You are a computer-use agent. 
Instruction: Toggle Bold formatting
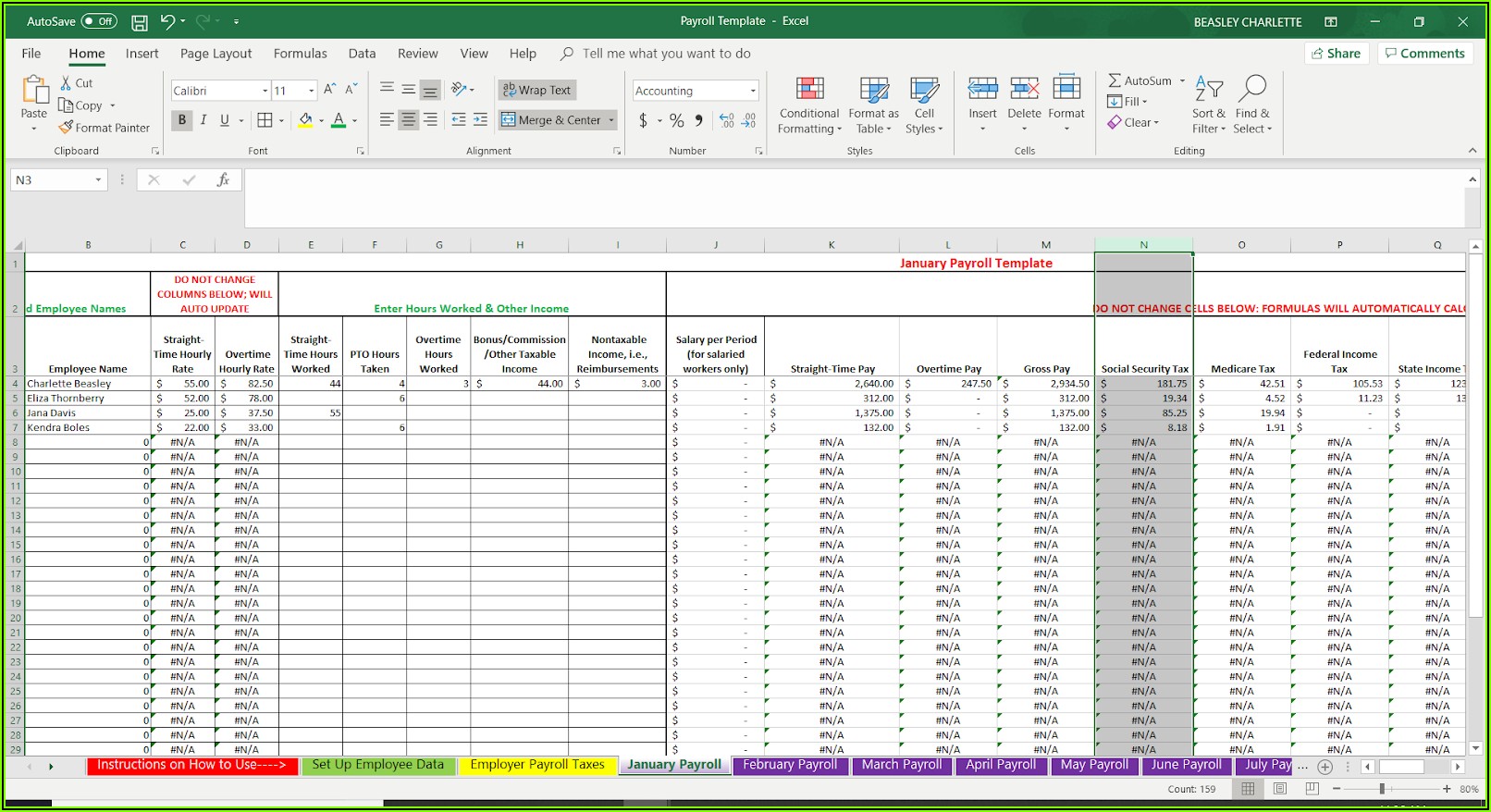coord(182,120)
